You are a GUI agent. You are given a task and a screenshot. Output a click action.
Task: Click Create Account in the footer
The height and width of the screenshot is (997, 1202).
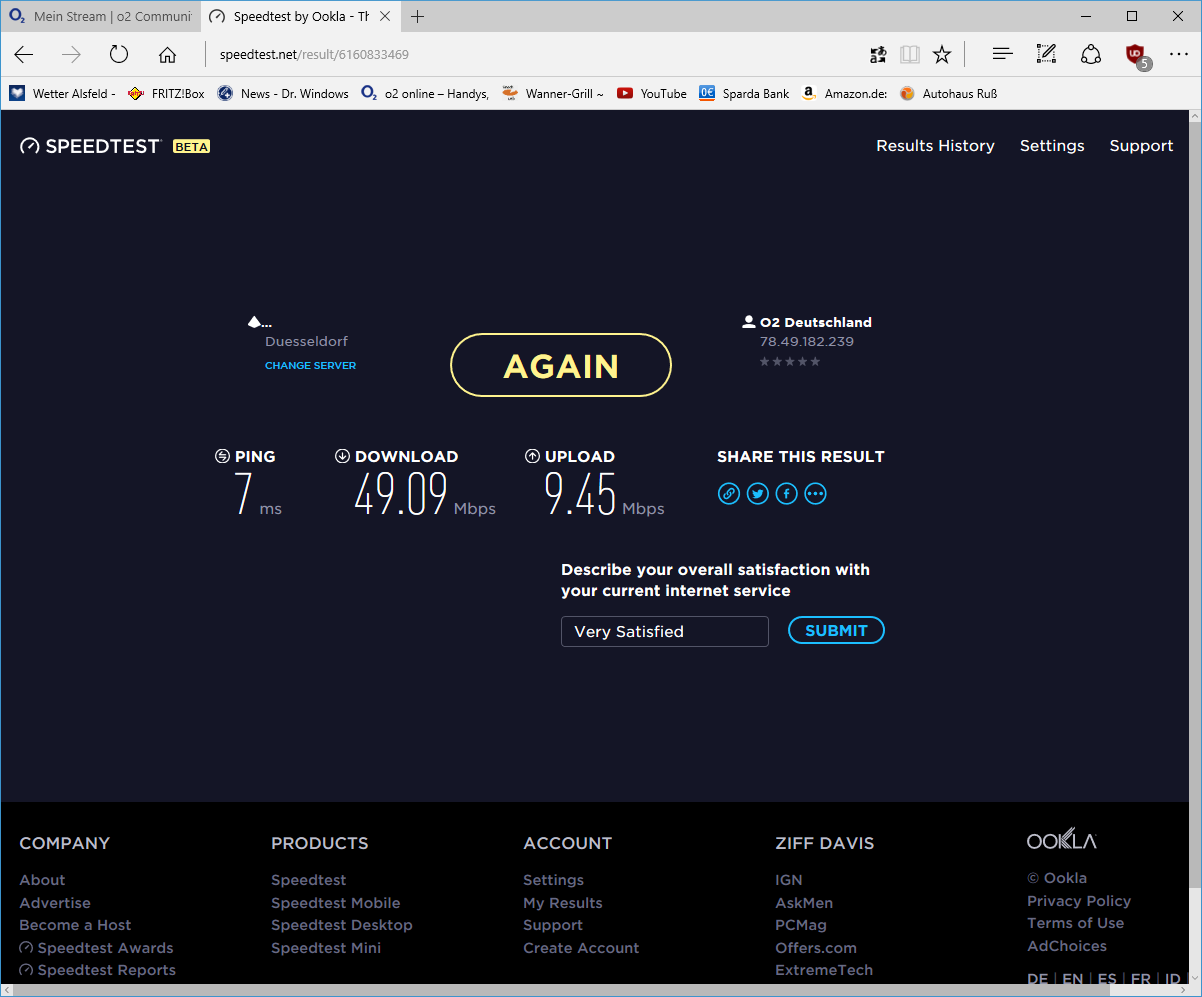click(581, 948)
